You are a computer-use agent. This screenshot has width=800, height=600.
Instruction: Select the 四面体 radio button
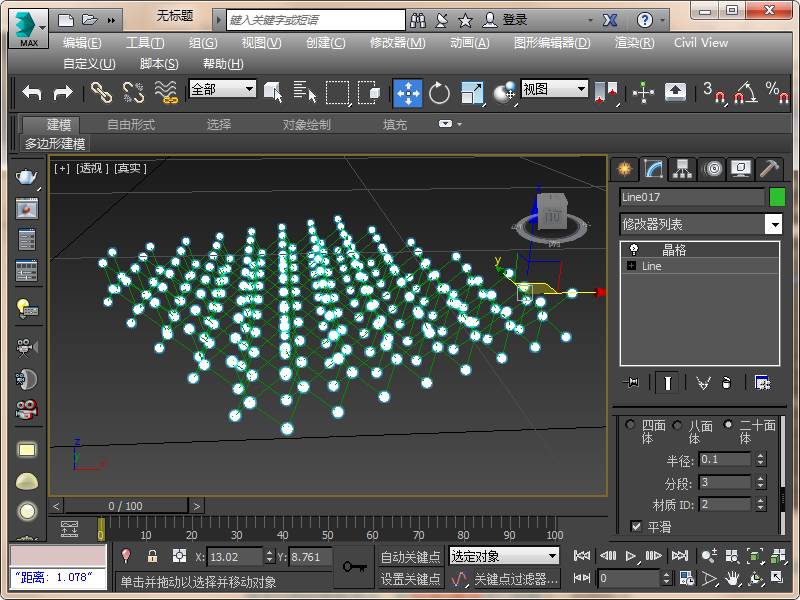coord(630,425)
